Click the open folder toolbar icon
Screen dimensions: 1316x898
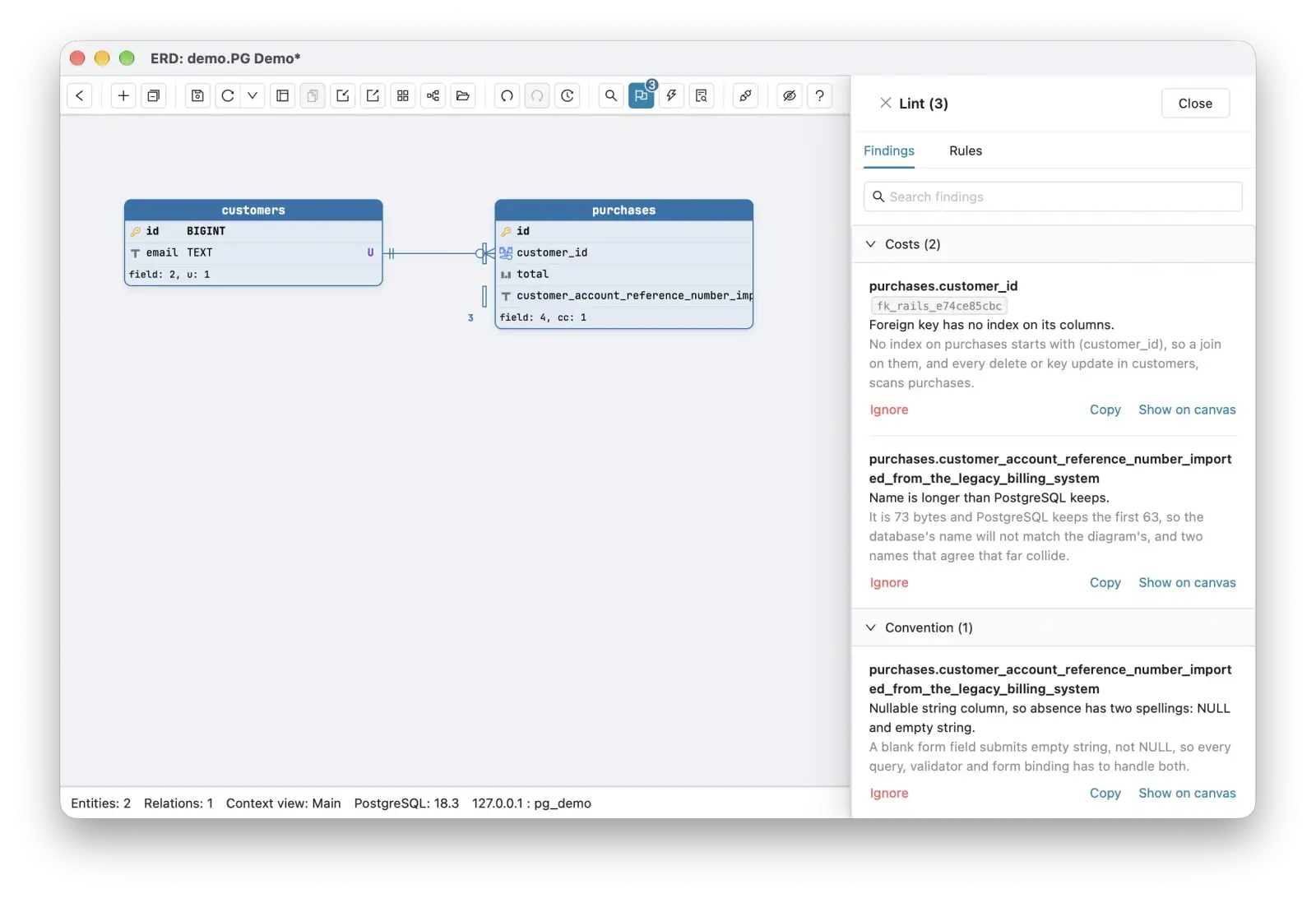pos(463,96)
